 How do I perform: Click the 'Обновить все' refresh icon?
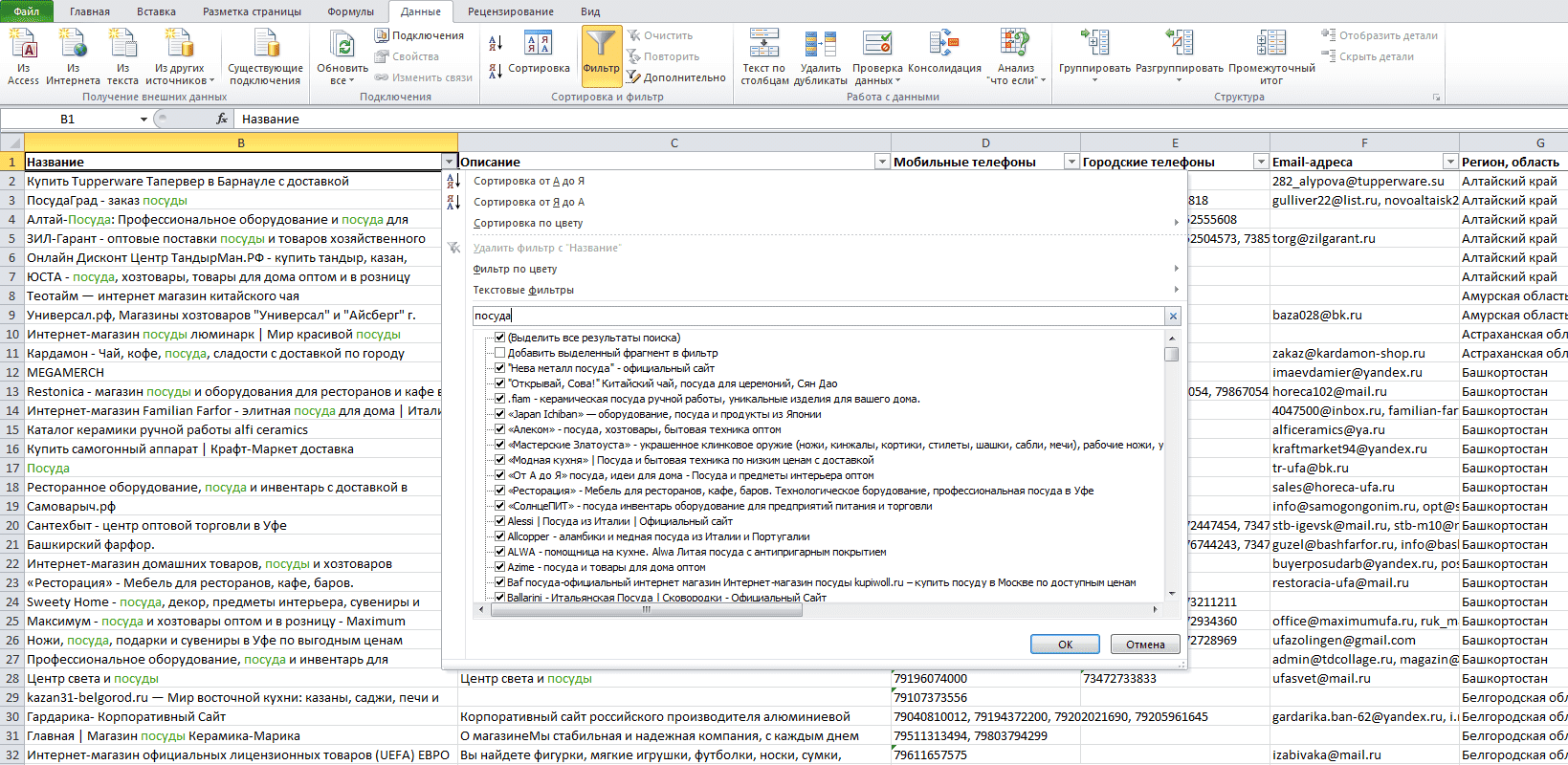(x=342, y=44)
